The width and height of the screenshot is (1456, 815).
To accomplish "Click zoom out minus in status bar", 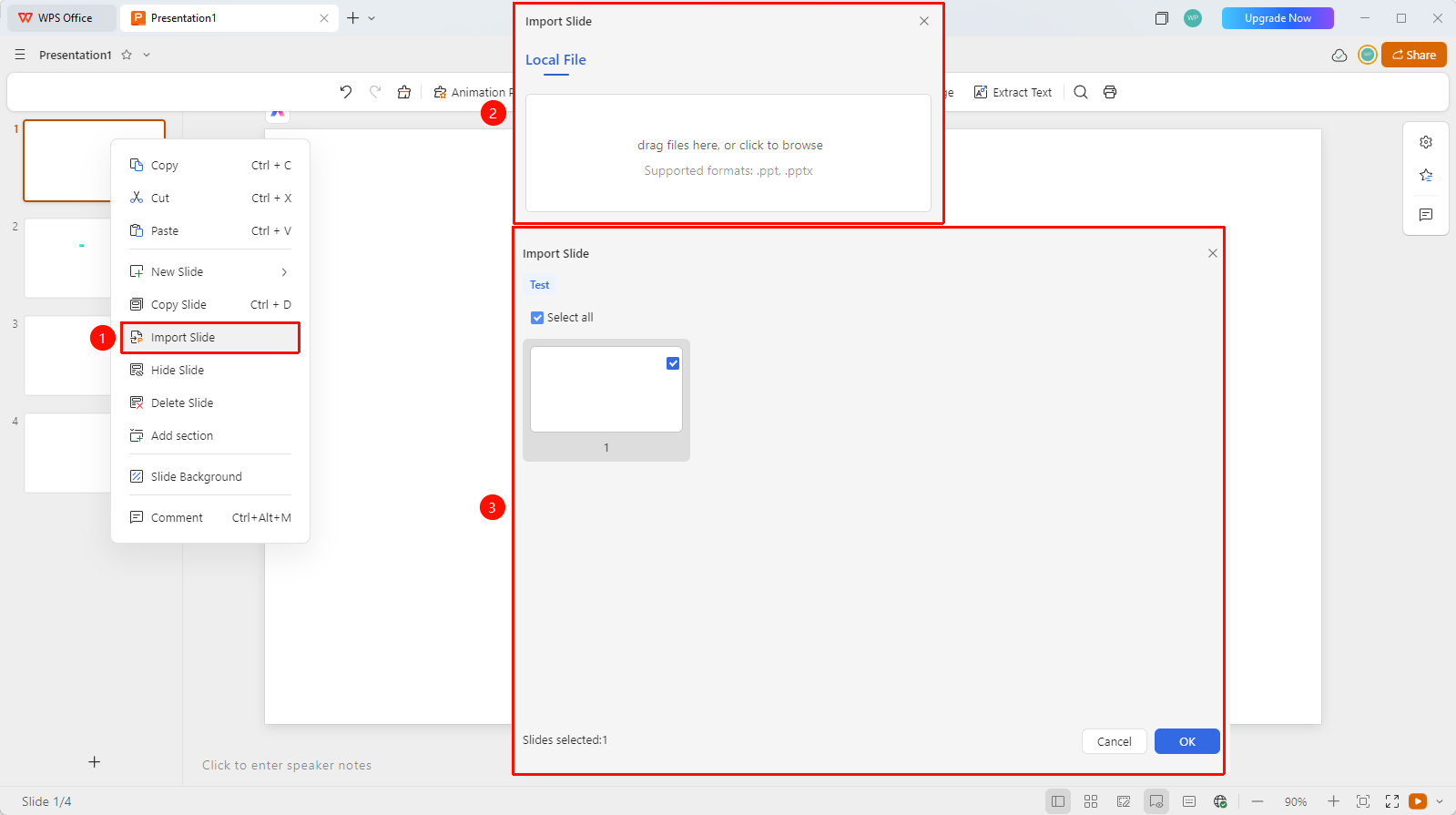I will (1257, 801).
